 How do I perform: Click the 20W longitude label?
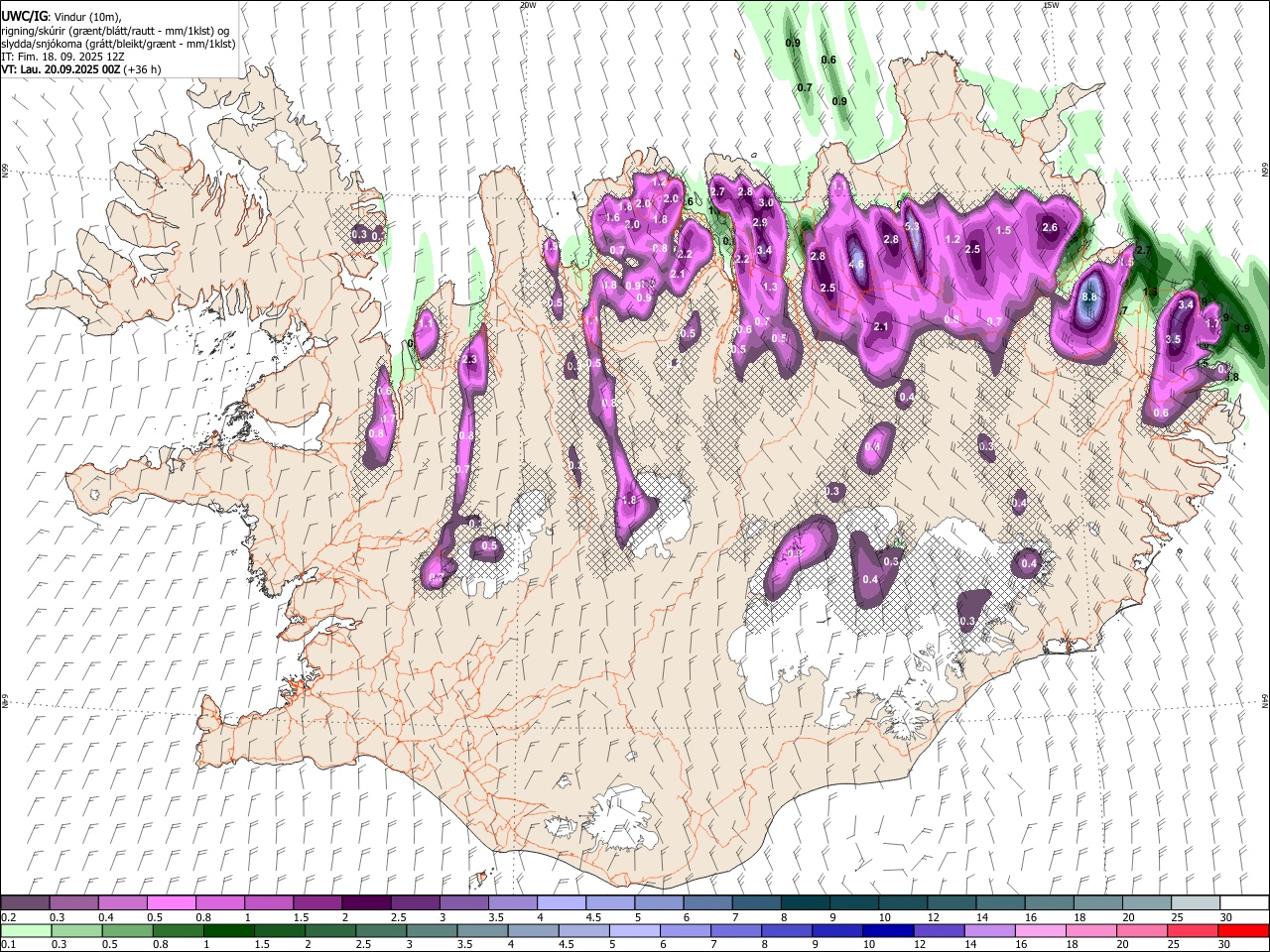point(527,5)
